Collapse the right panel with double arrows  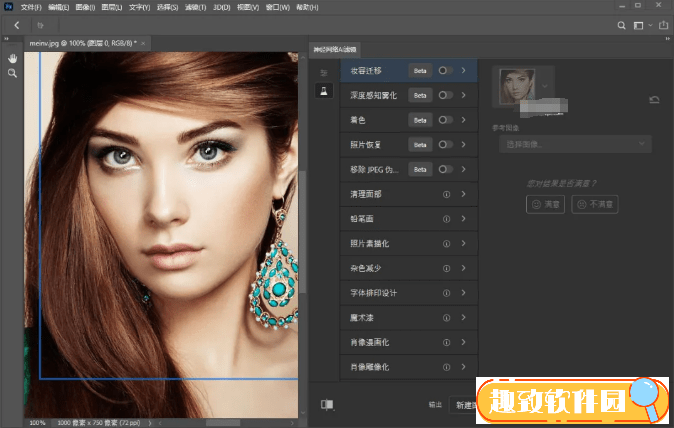point(668,39)
